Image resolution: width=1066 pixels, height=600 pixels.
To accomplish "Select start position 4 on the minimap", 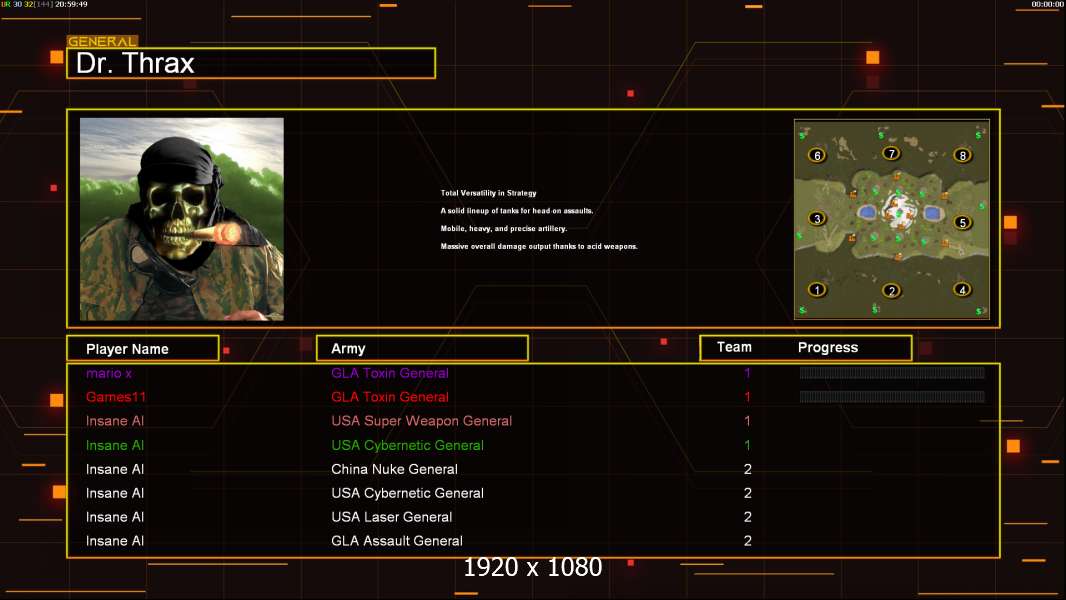I will pos(962,289).
